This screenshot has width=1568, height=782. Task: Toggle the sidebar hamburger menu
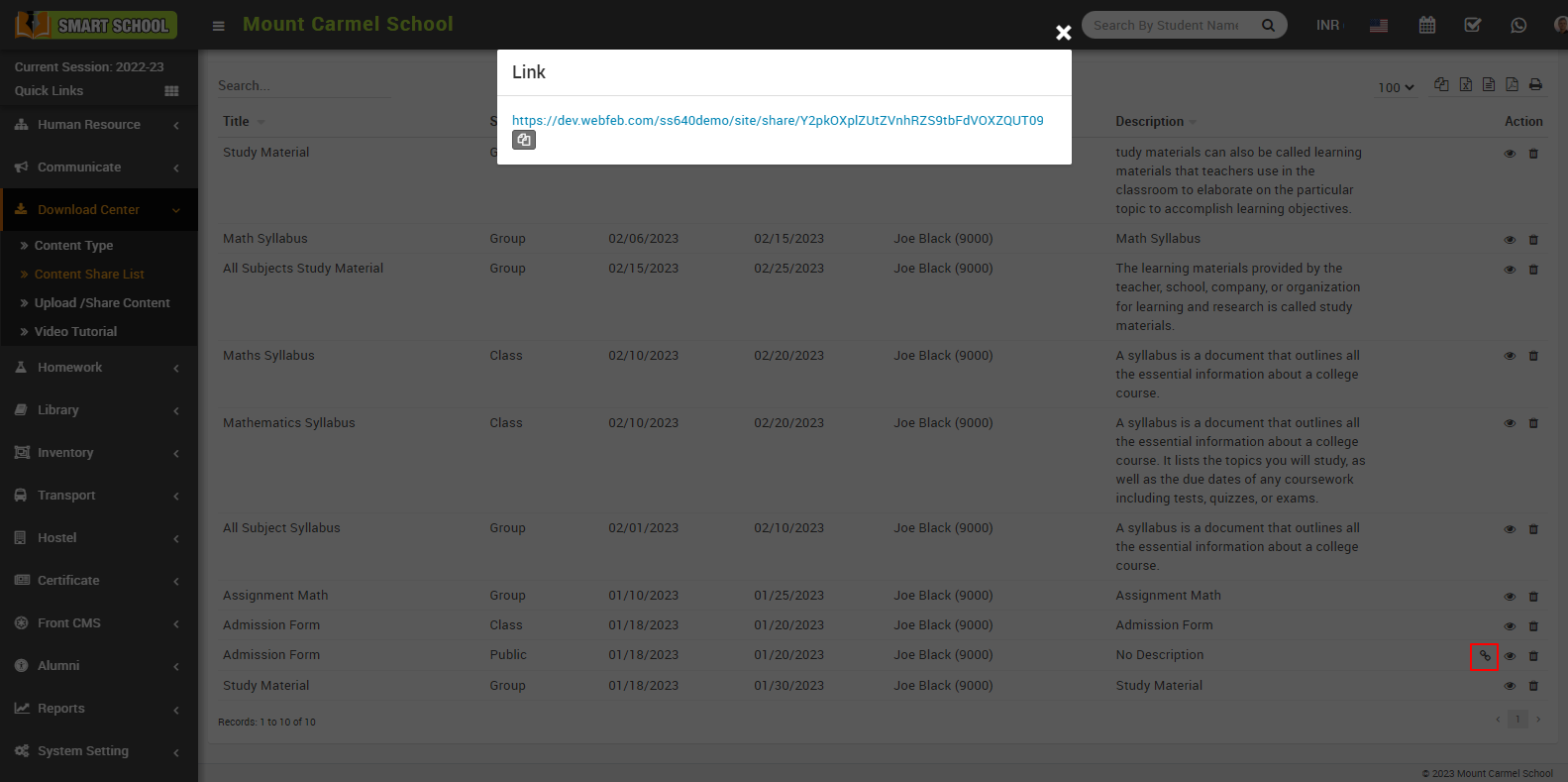click(218, 26)
